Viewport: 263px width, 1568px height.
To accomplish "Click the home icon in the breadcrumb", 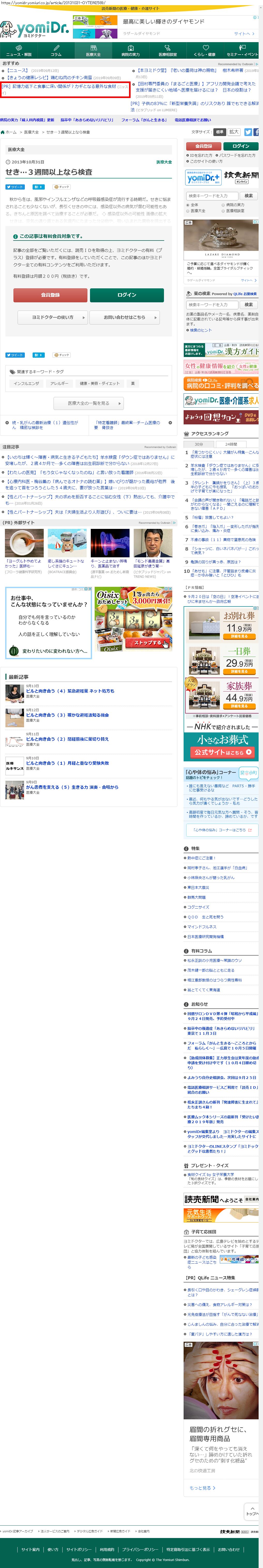I will tap(2, 132).
